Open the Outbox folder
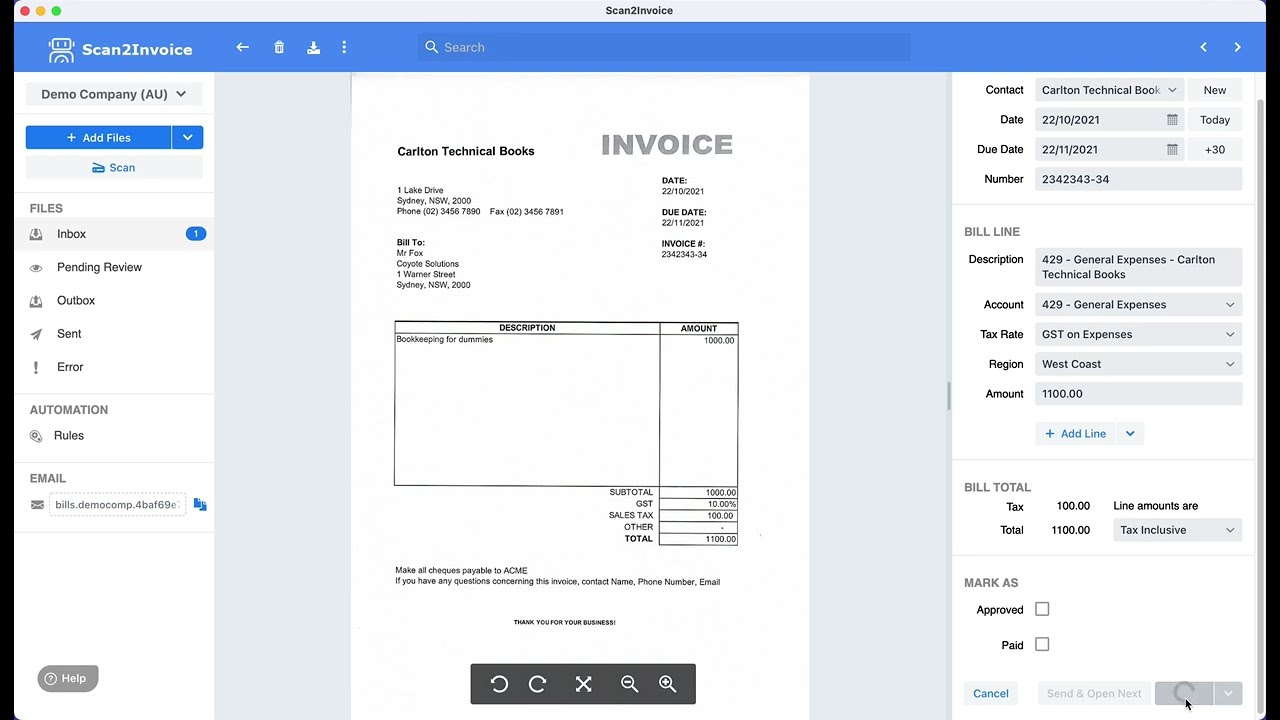Screen dimensions: 1280x720 [114, 301]
